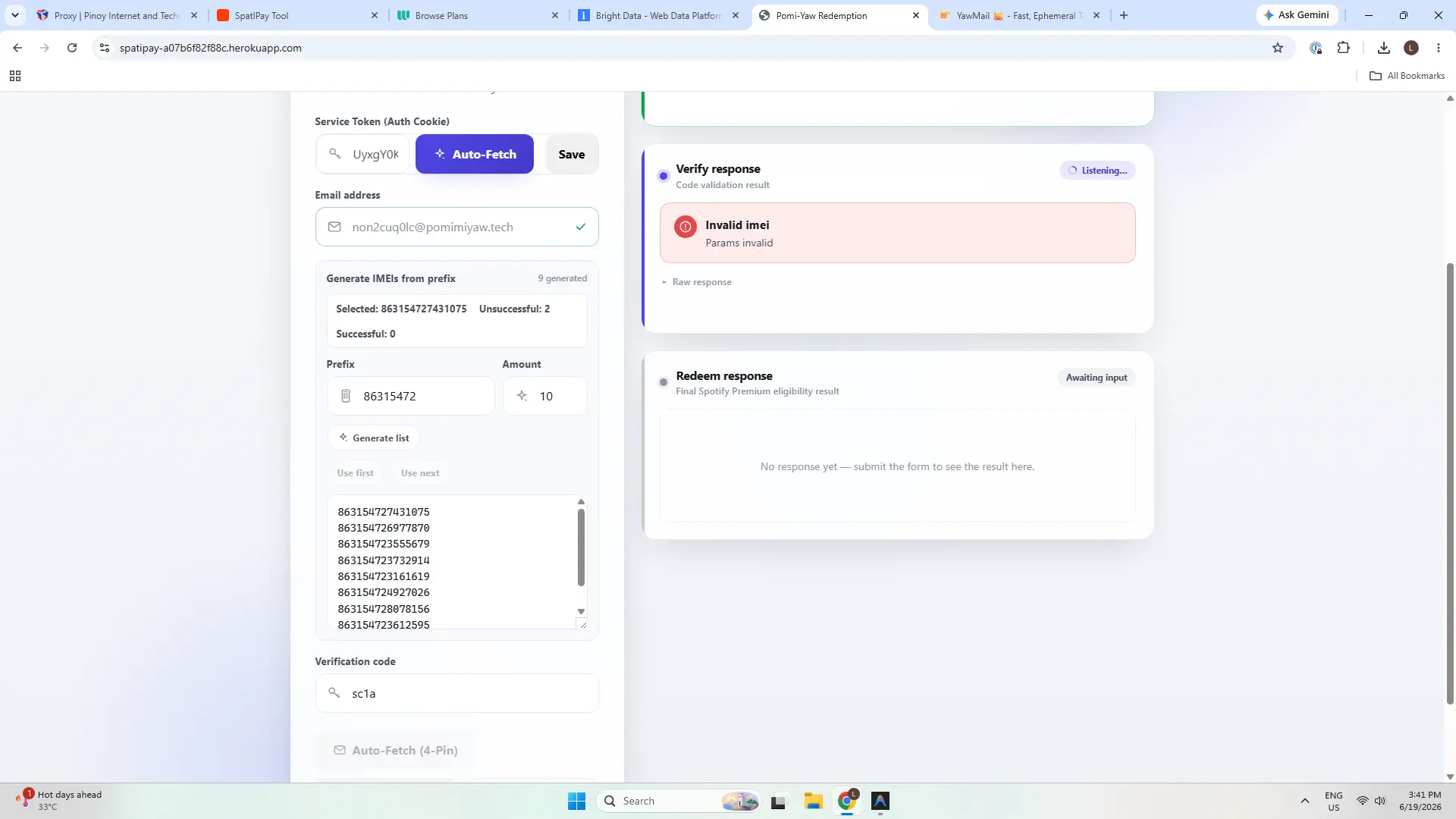Open the Hot days ahead weather widget
This screenshot has width=1456, height=819.
pos(58,800)
